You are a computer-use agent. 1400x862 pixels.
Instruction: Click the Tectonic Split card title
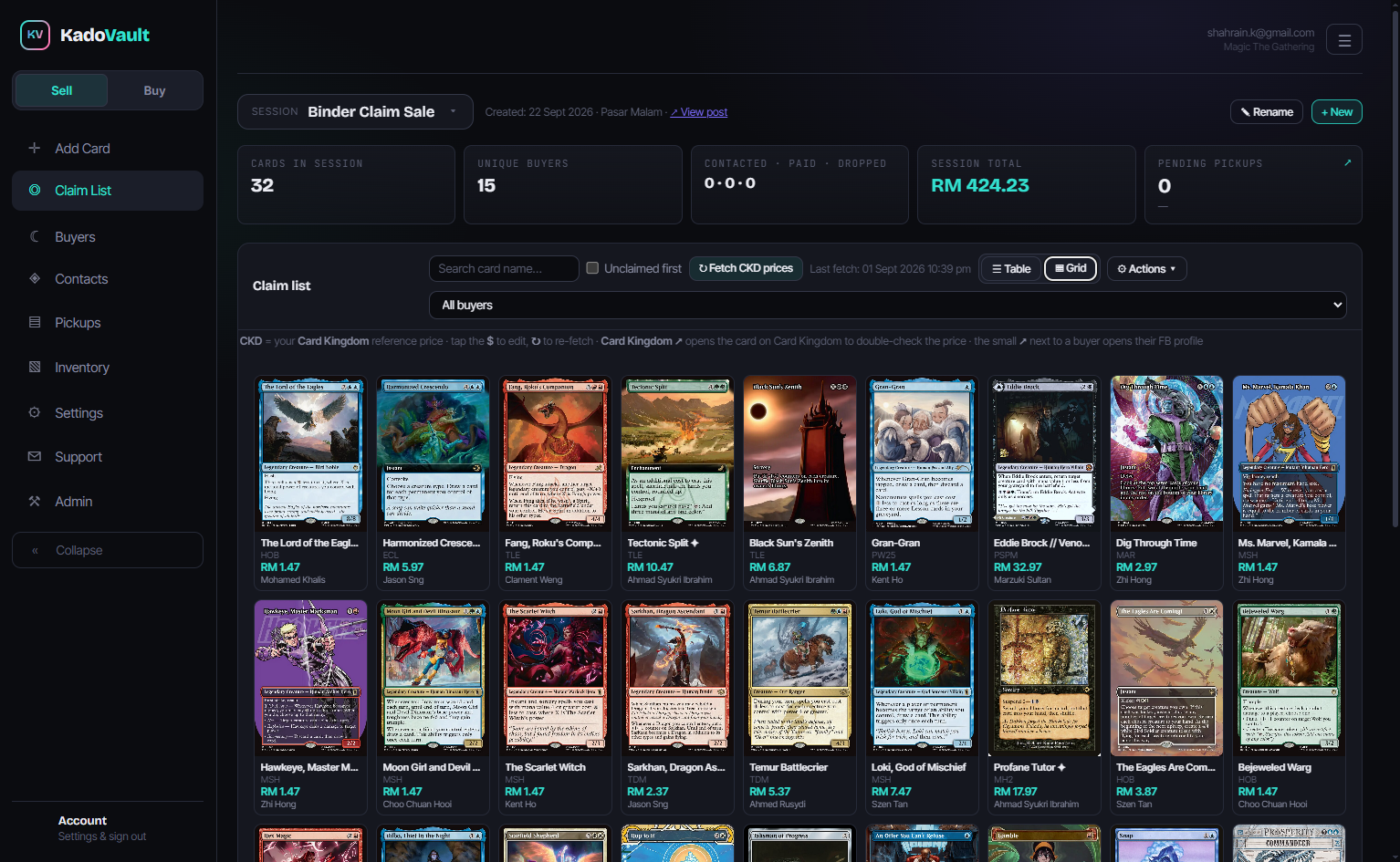[663, 543]
